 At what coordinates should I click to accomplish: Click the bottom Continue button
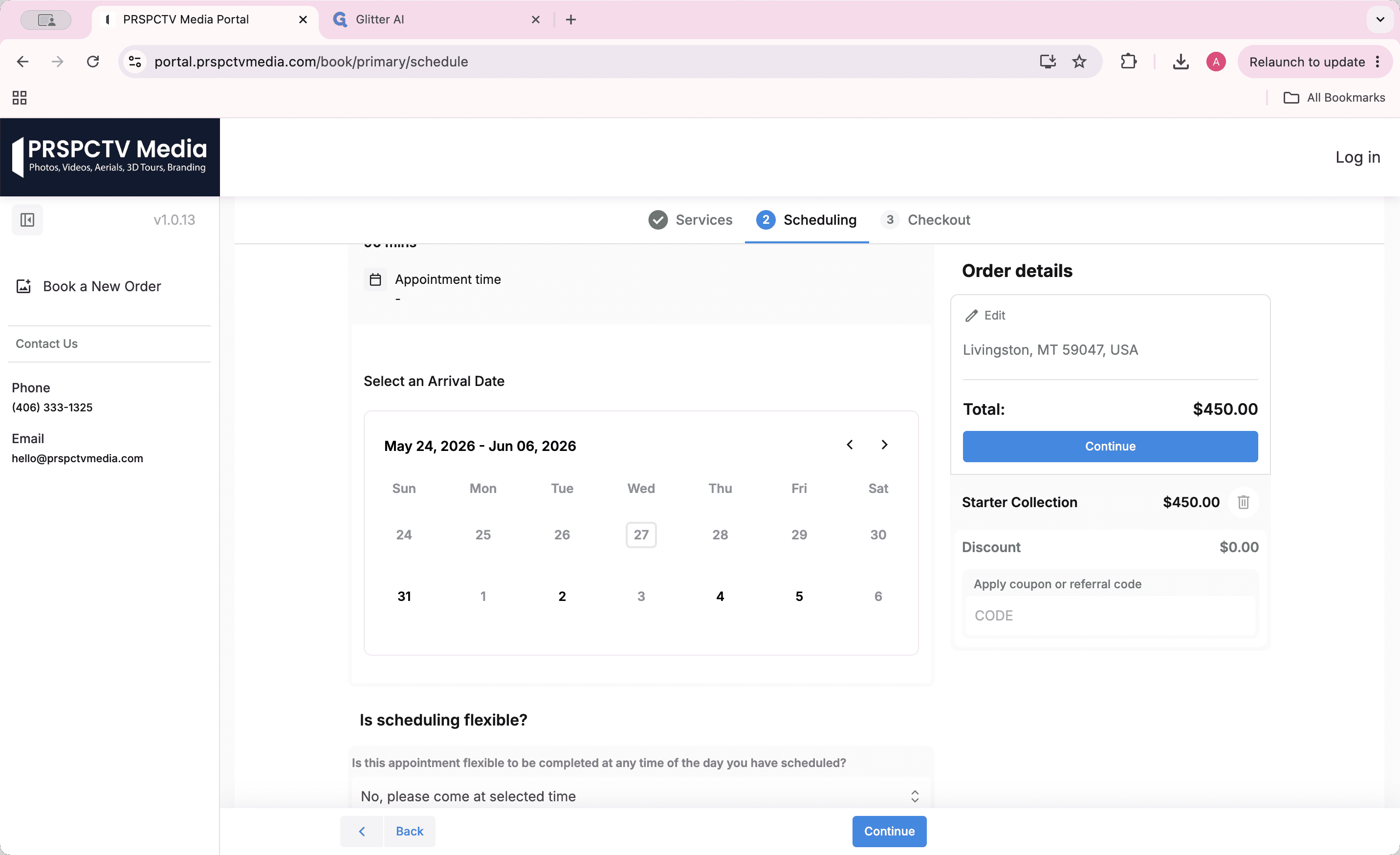pyautogui.click(x=889, y=831)
